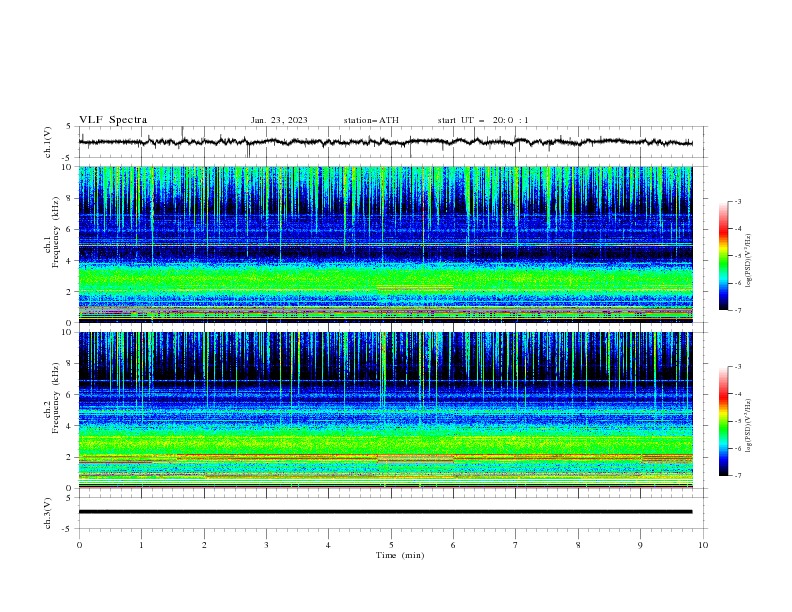This screenshot has height=612, width=792.
Task: Click the time axis tick label "5"
Action: pyautogui.click(x=391, y=545)
